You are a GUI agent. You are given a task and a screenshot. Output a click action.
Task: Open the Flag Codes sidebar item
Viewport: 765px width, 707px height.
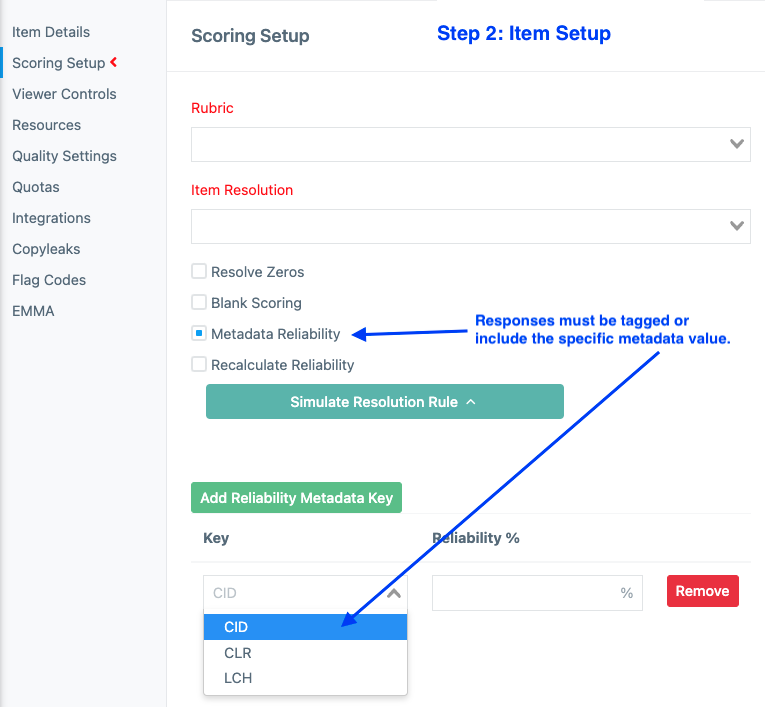[x=49, y=280]
